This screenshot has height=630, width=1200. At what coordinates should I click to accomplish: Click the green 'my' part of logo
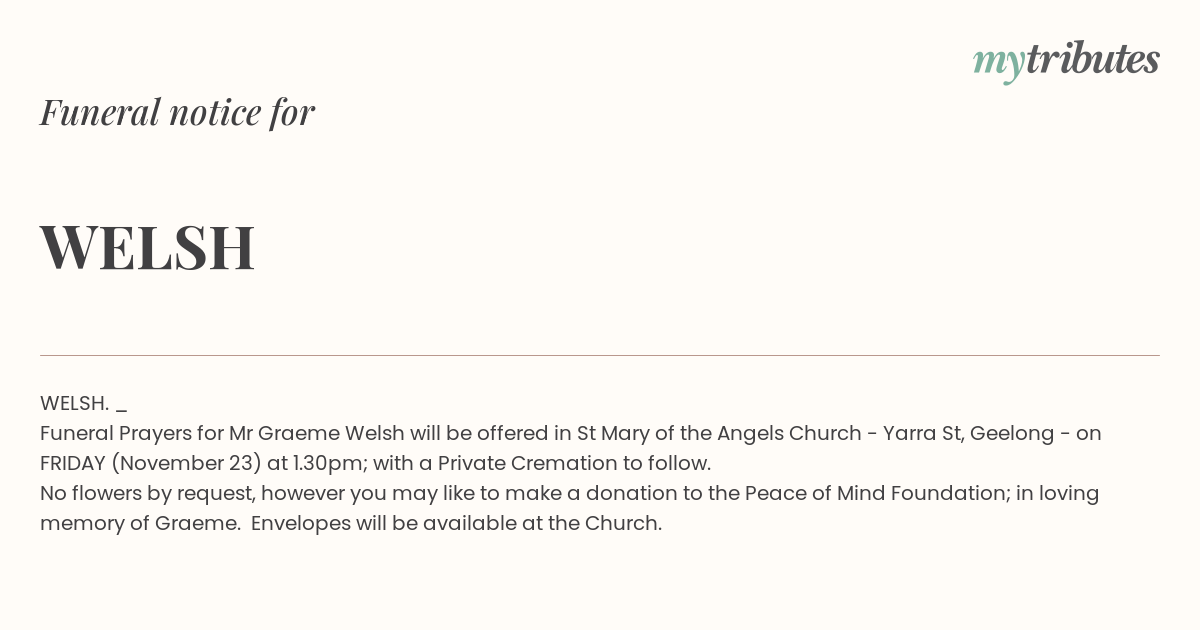pyautogui.click(x=999, y=64)
